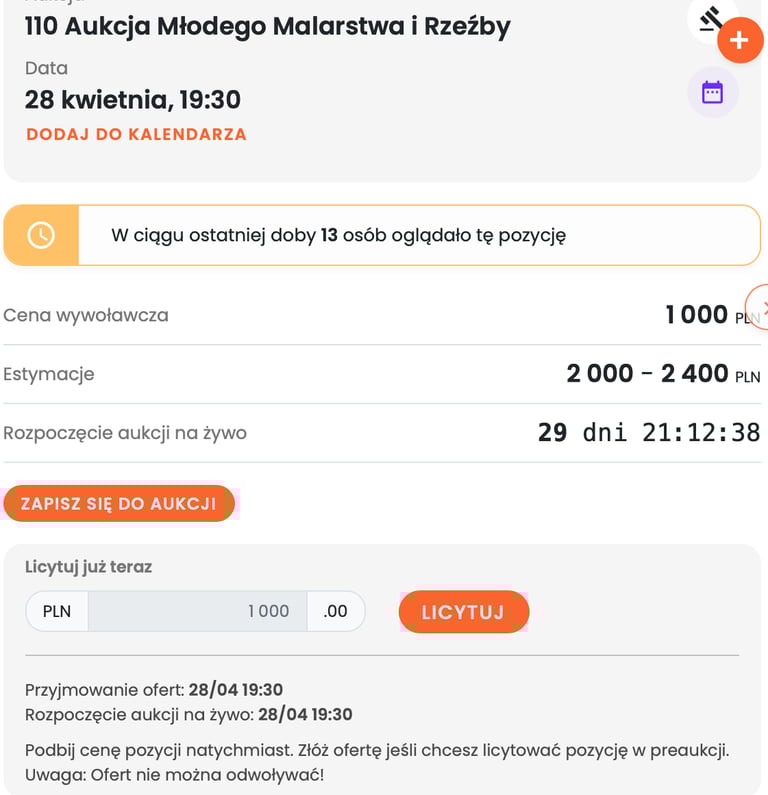Click the 13 viewers notification banner text
Screen dimensions: 768x795
tap(338, 236)
